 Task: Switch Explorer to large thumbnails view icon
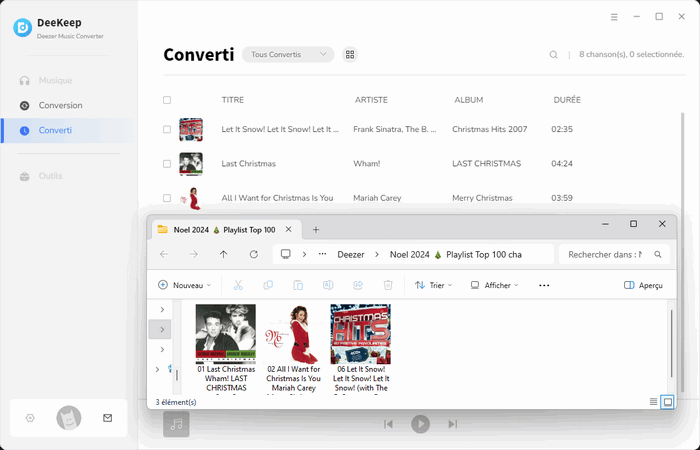(x=667, y=402)
